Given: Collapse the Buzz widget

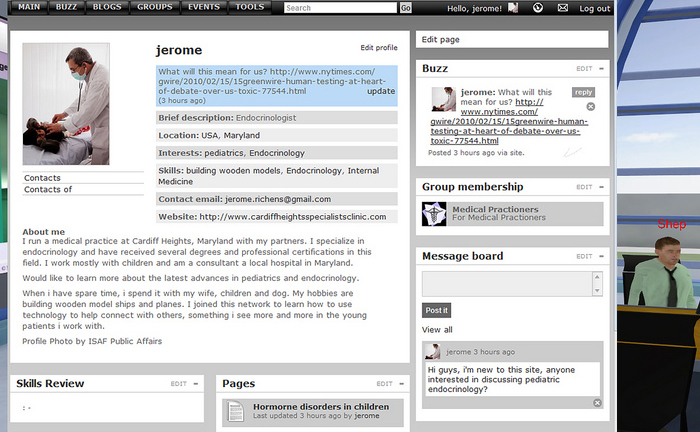Looking at the screenshot, I should pos(601,69).
